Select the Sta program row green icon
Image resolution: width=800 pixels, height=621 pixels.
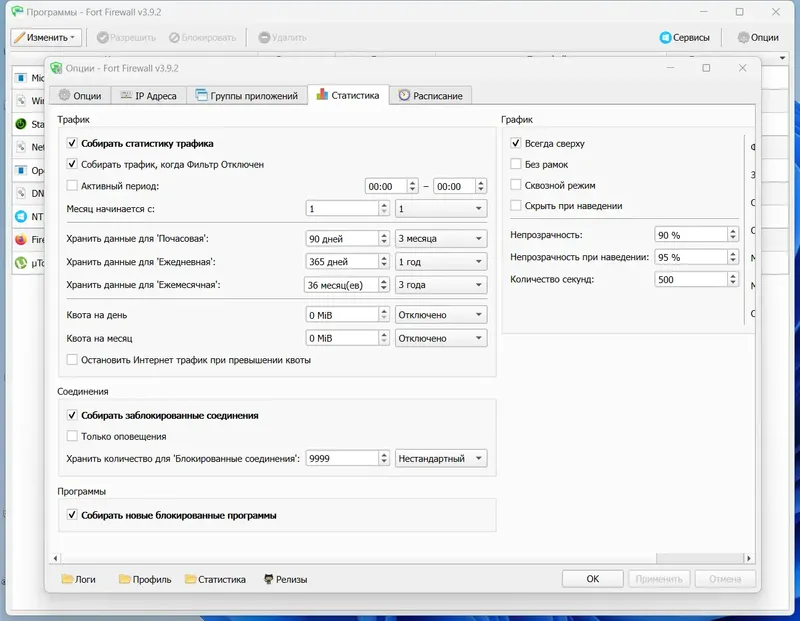[x=21, y=124]
